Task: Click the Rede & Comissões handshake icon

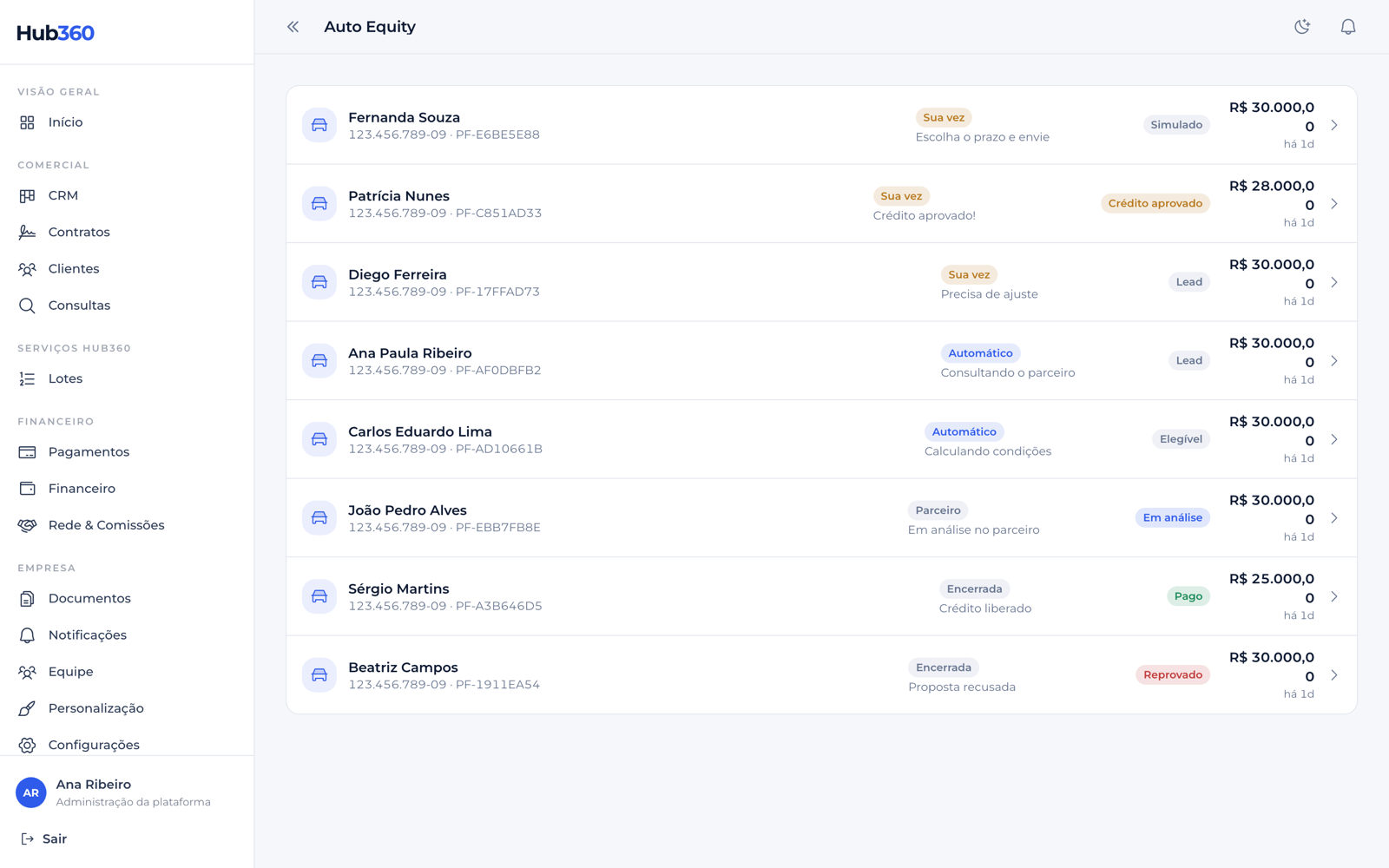Action: 27,525
